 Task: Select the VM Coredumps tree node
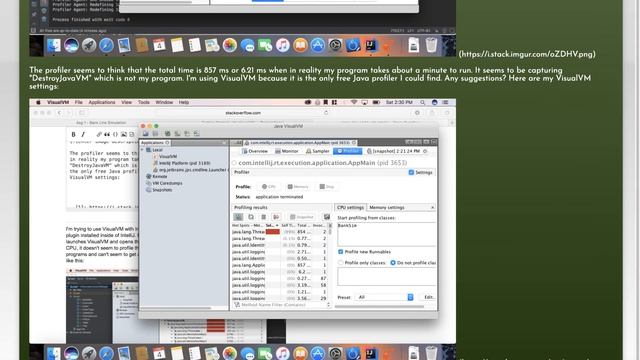tap(164, 183)
